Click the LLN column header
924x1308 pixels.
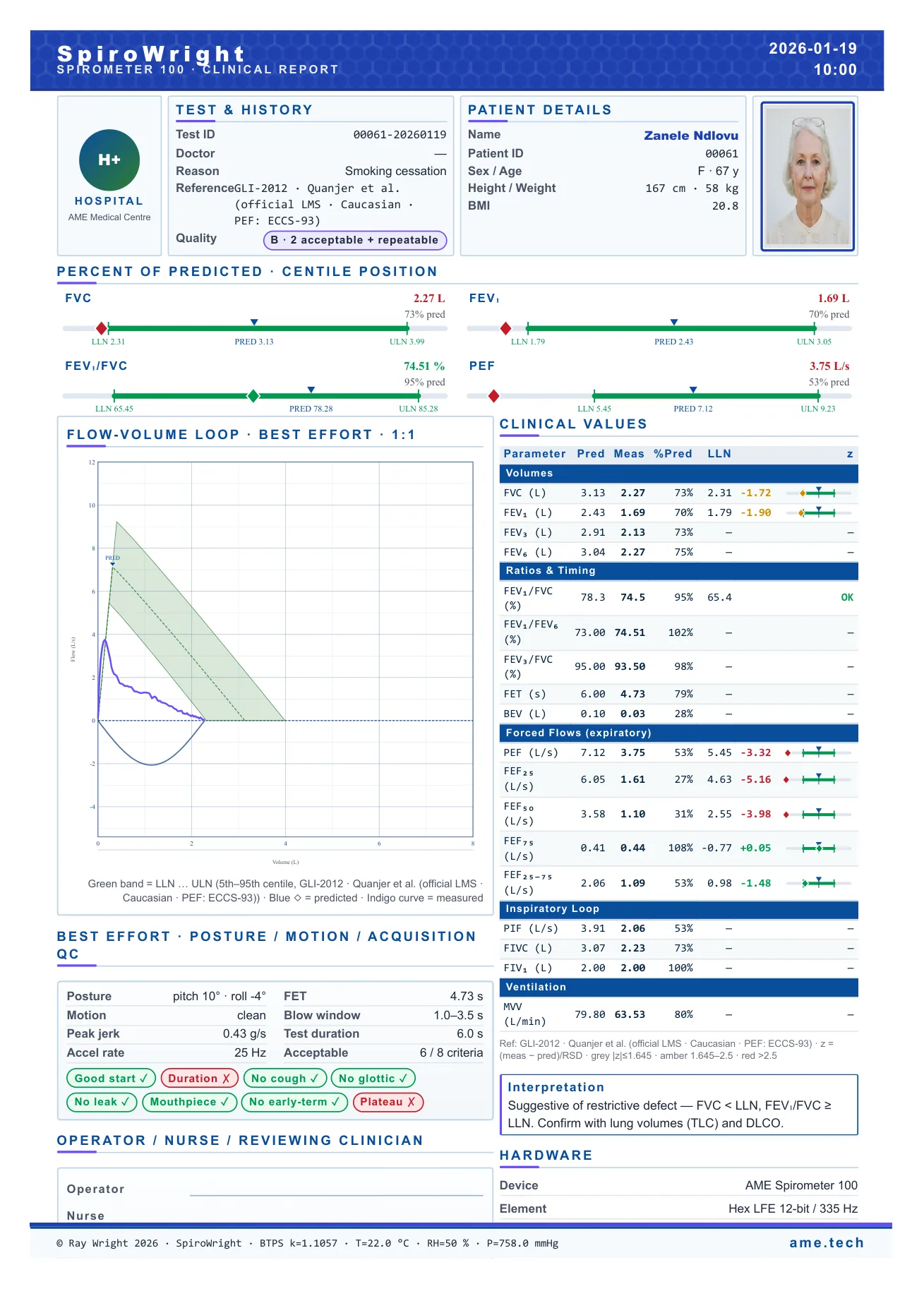click(x=719, y=455)
